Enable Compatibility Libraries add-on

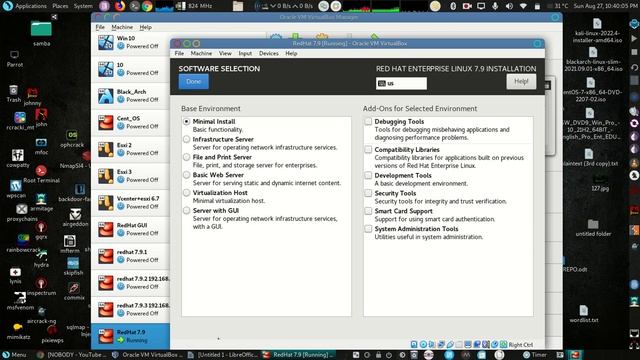(368, 150)
